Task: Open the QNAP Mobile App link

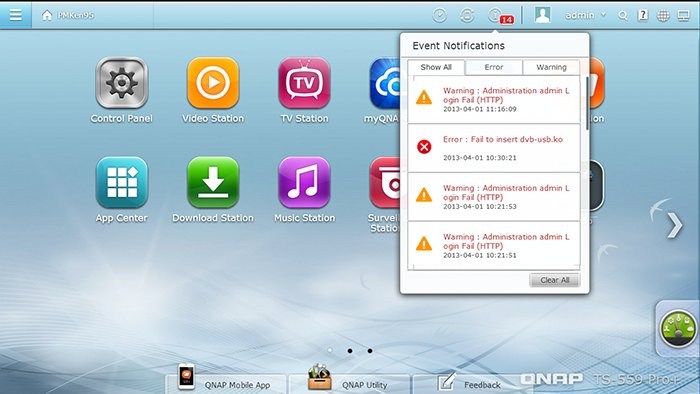Action: click(225, 383)
